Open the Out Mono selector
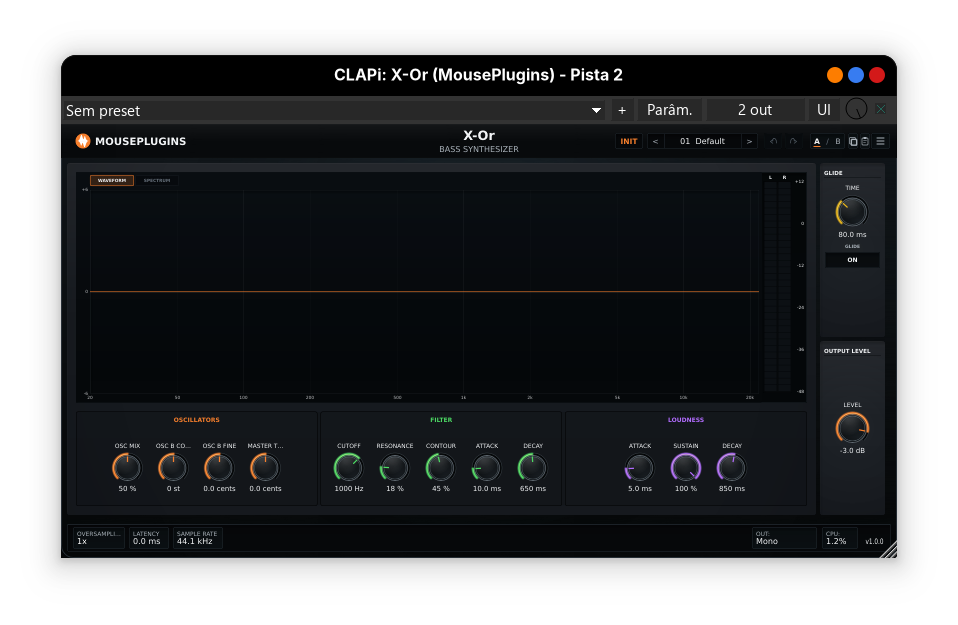The height and width of the screenshot is (625, 958). coord(784,538)
